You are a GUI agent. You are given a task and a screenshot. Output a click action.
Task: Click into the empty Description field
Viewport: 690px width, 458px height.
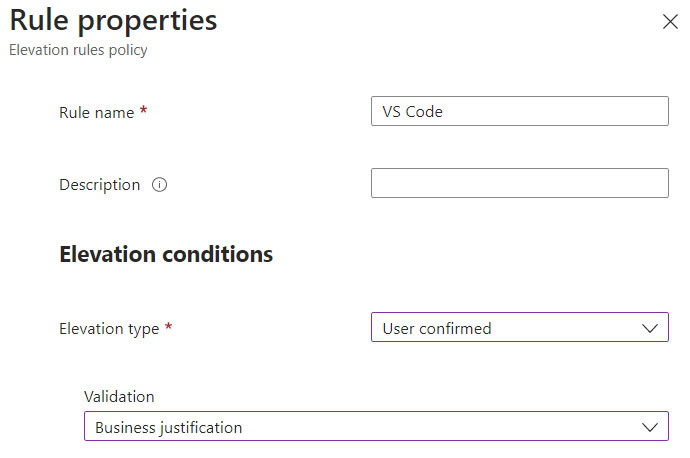coord(520,183)
